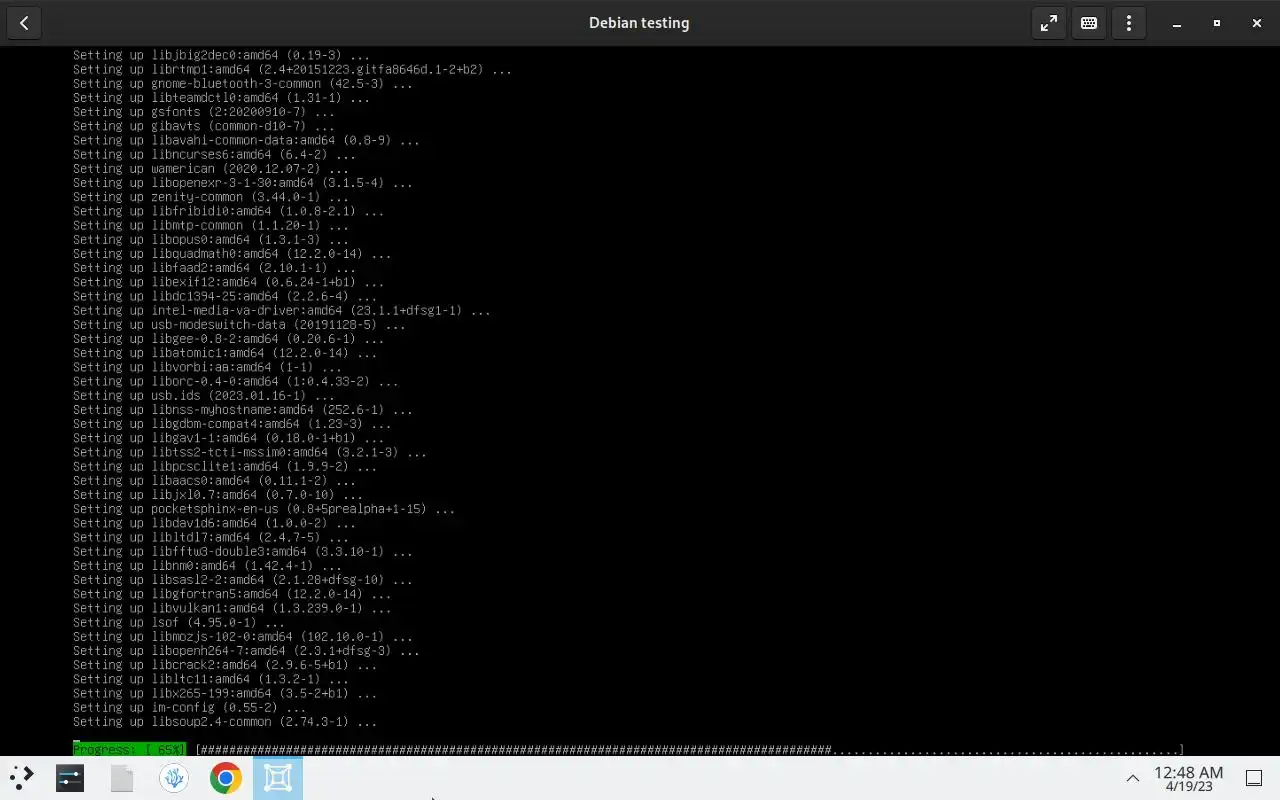The image size is (1280, 800).
Task: Expand the system tray hidden icons arrow
Action: (1133, 778)
